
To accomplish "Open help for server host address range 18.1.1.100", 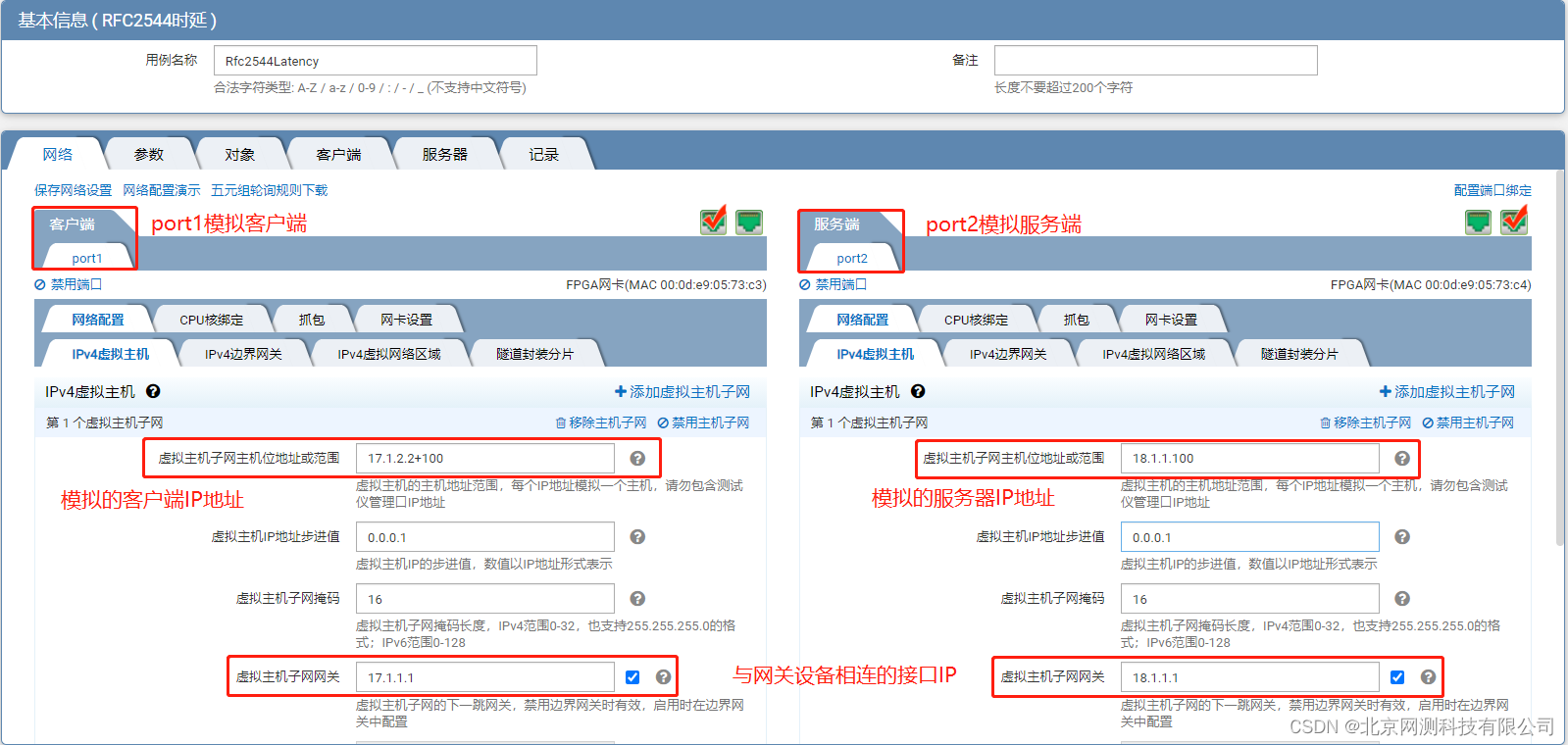I will (1402, 458).
